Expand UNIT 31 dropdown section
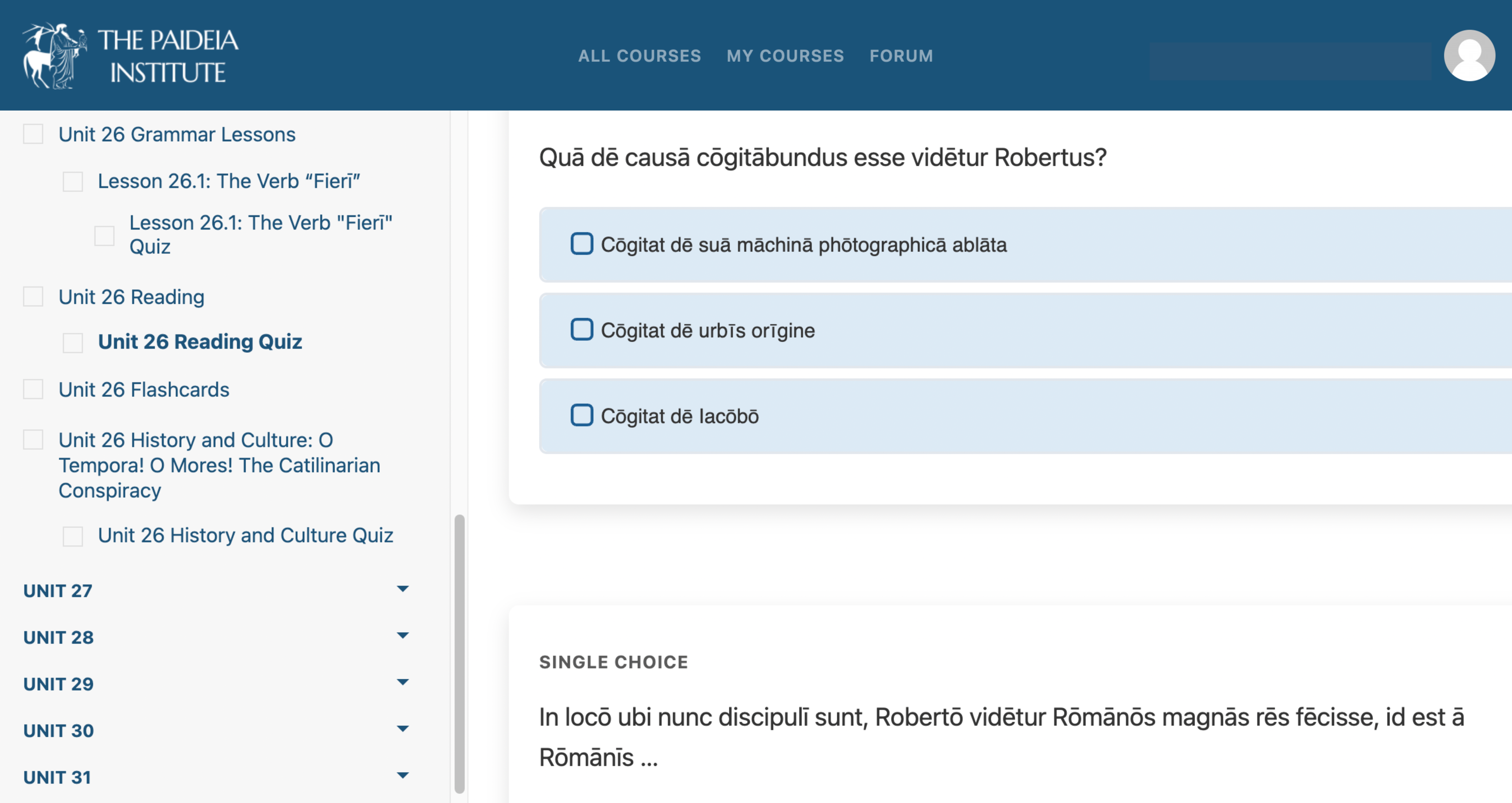Screen dimensions: 1512x803 pyautogui.click(x=404, y=773)
